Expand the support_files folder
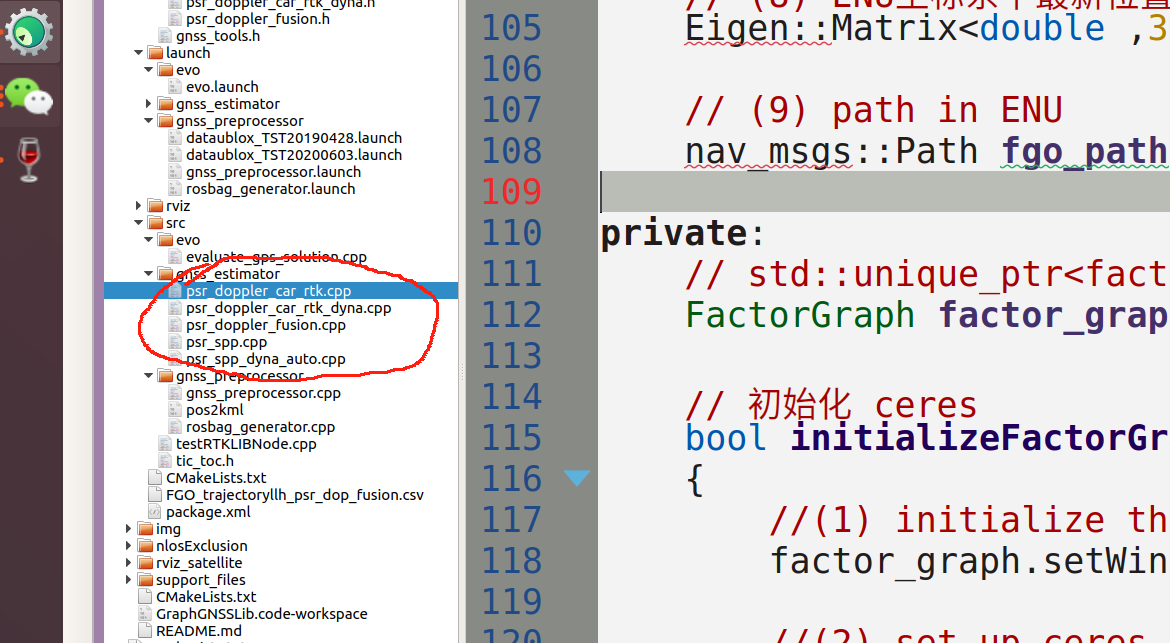Image resolution: width=1170 pixels, height=643 pixels. (127, 579)
